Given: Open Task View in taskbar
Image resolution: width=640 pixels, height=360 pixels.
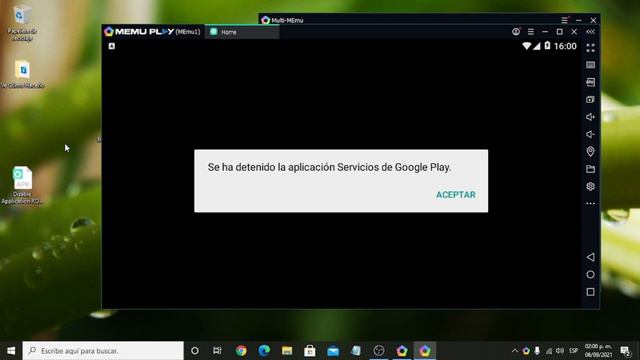Looking at the screenshot, I should point(217,351).
